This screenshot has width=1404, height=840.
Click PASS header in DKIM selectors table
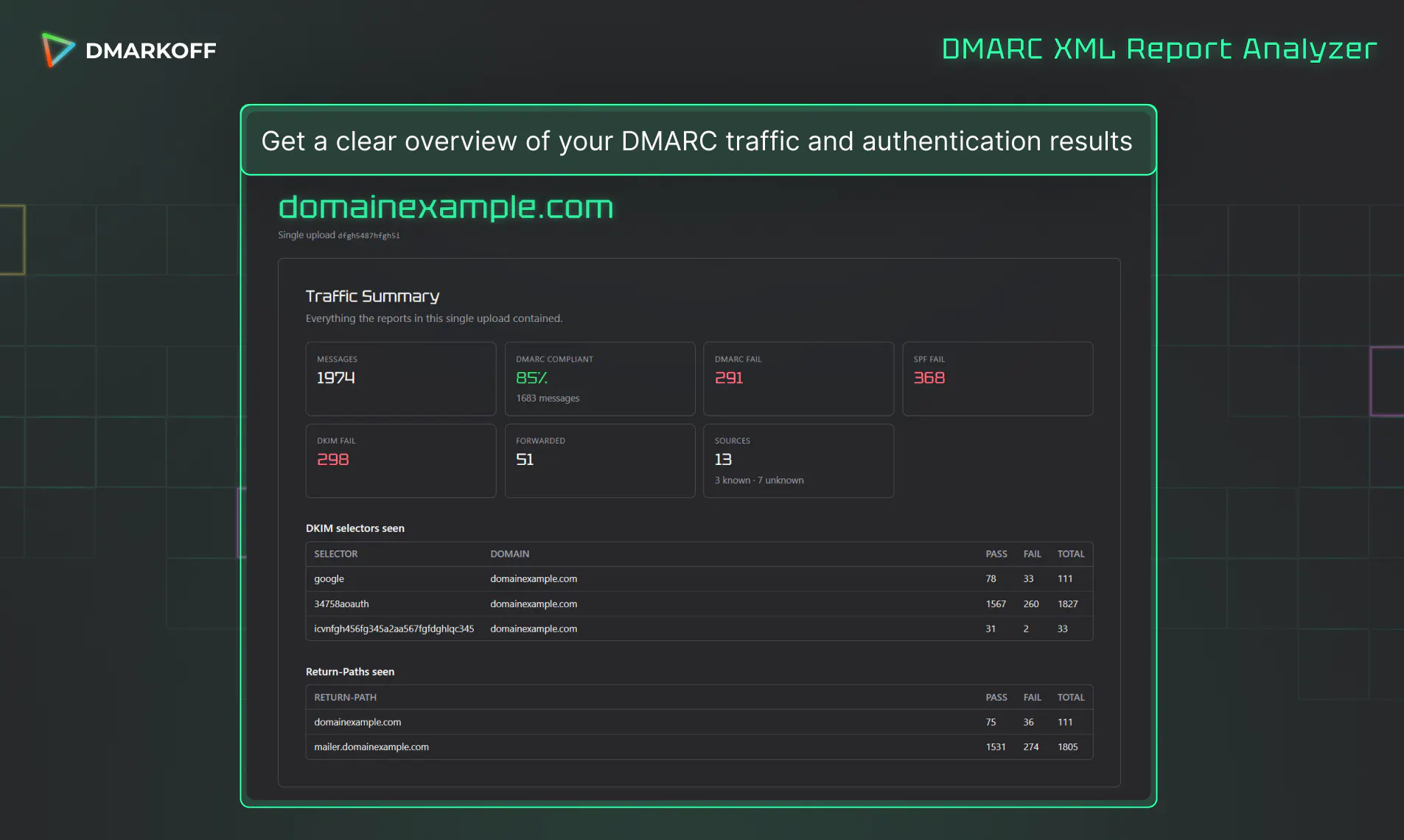[996, 554]
